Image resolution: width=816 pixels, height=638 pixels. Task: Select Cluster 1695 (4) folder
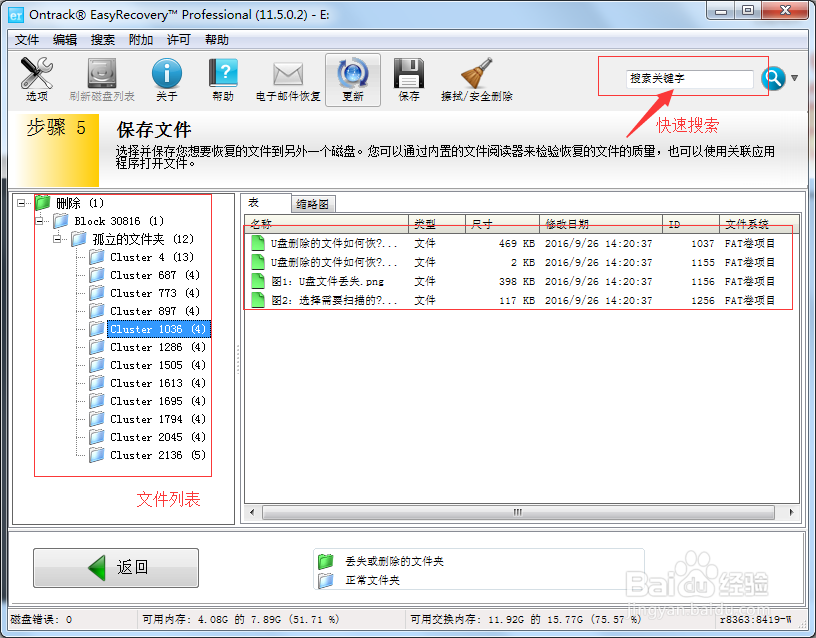coord(147,401)
